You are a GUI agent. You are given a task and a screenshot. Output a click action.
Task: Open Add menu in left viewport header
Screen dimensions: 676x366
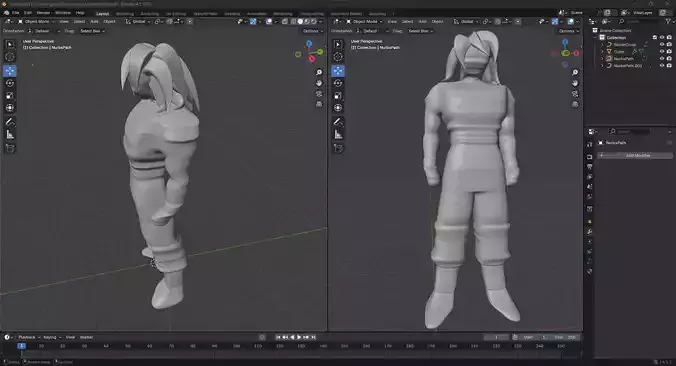94,22
